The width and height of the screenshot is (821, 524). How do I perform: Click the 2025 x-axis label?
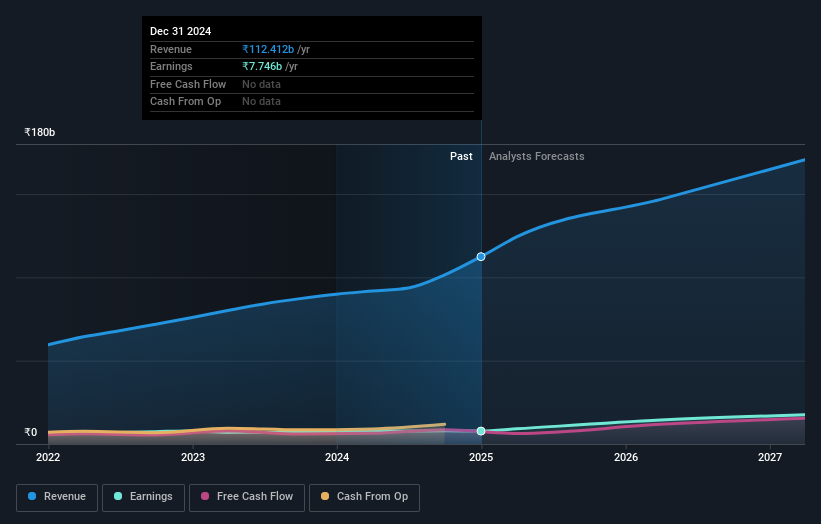click(x=481, y=457)
